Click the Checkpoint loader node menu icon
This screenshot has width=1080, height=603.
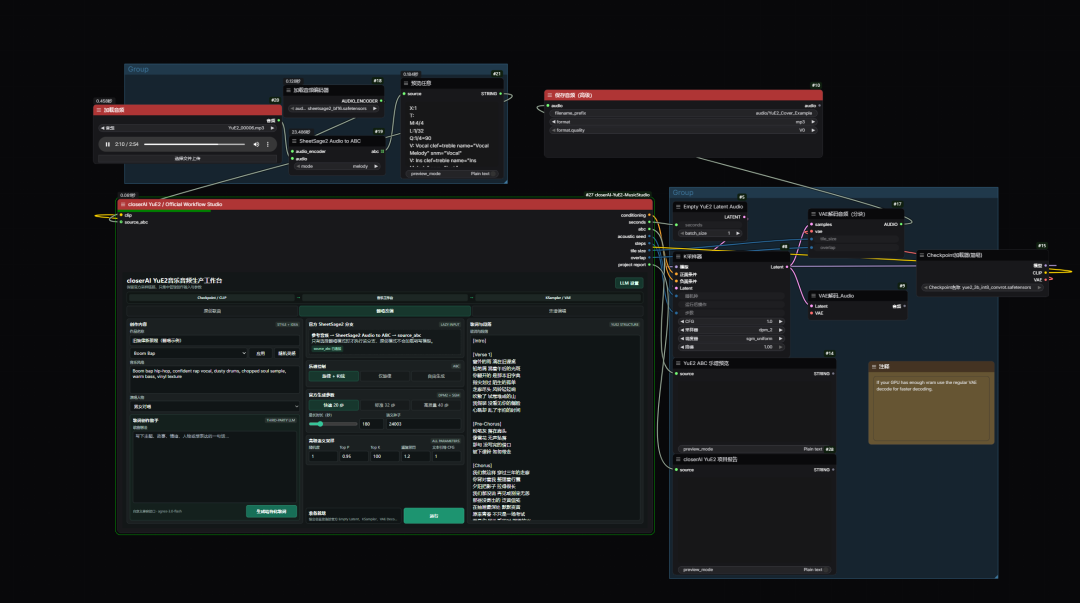[x=922, y=255]
